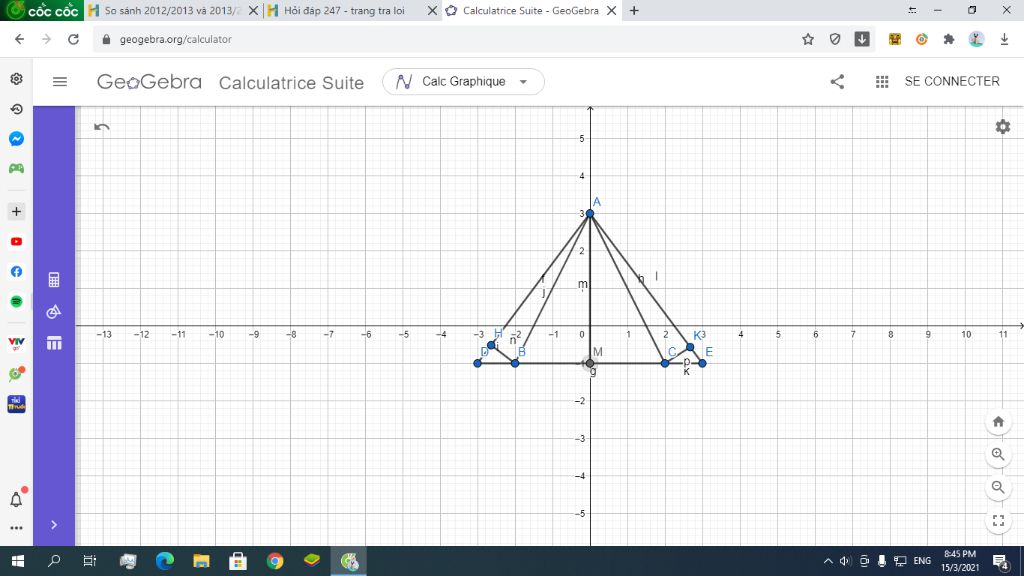Open the browser extensions puzzle icon
1024x576 pixels.
pos(949,39)
